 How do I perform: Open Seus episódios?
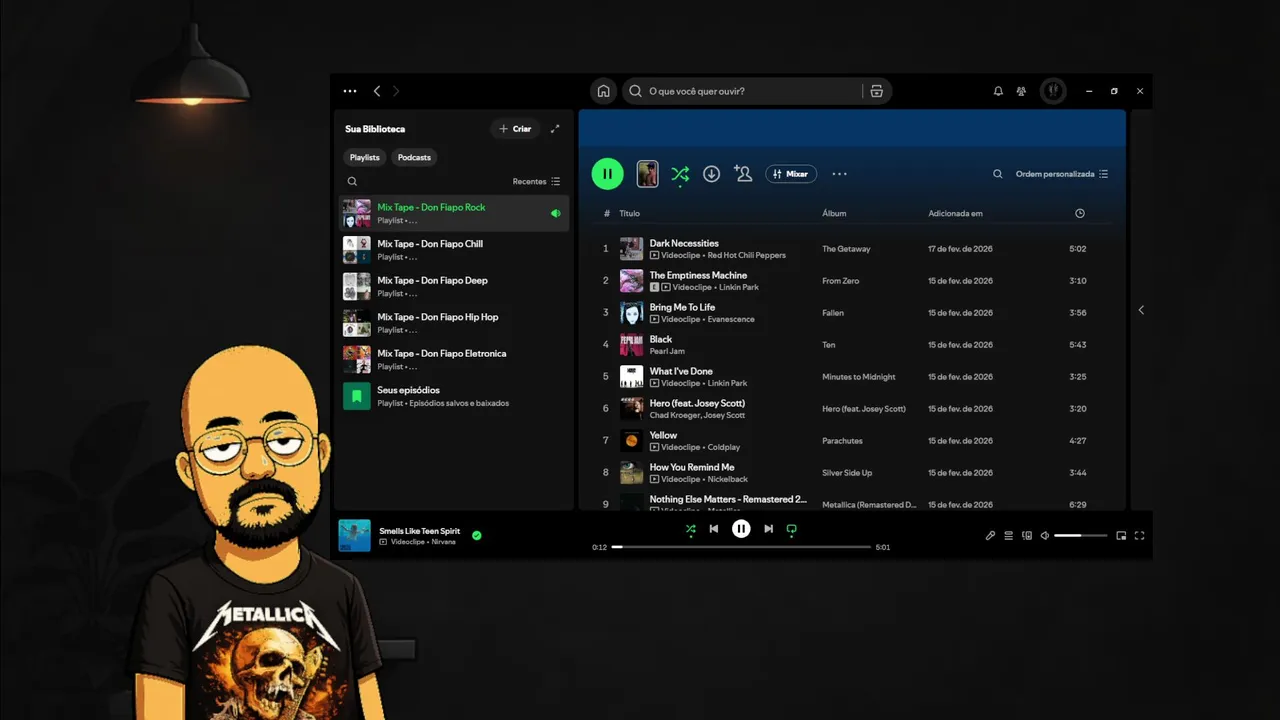pyautogui.click(x=455, y=396)
